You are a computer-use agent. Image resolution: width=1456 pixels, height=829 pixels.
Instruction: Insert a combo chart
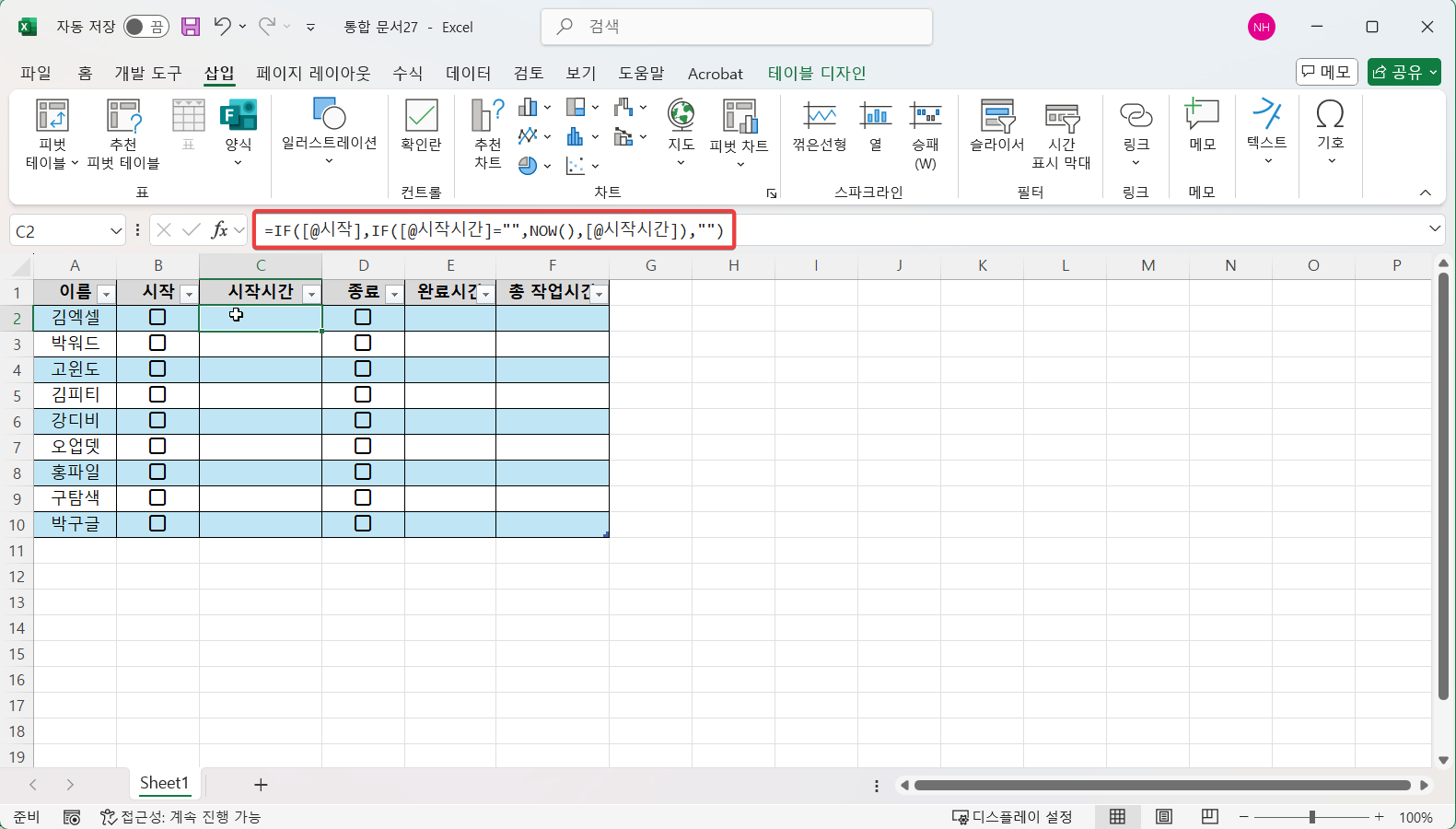630,136
